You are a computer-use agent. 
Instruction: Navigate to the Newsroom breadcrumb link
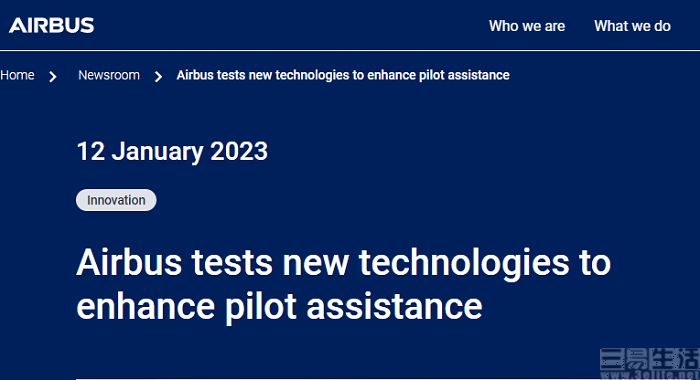point(109,75)
